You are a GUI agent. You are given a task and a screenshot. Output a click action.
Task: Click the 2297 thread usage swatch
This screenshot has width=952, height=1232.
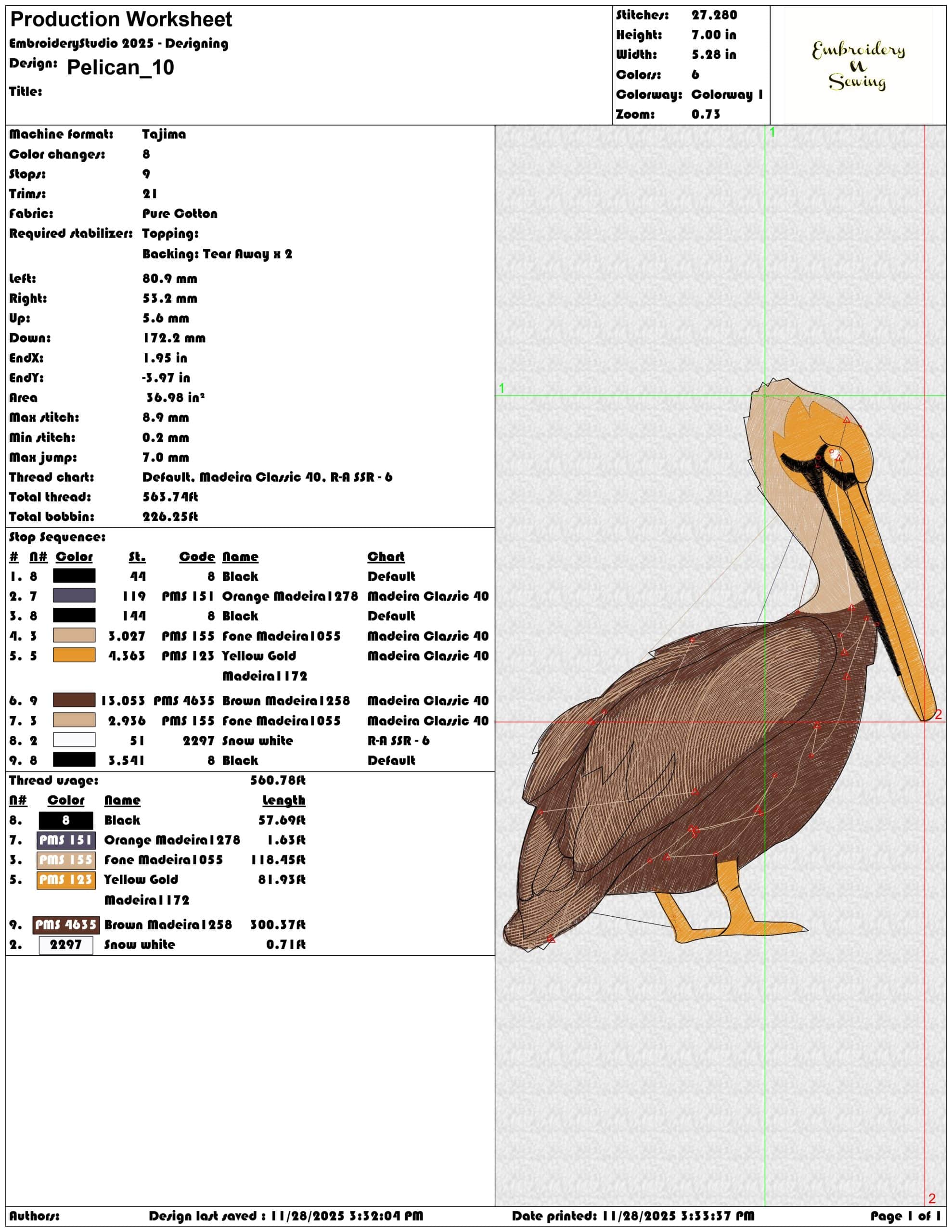click(x=66, y=945)
